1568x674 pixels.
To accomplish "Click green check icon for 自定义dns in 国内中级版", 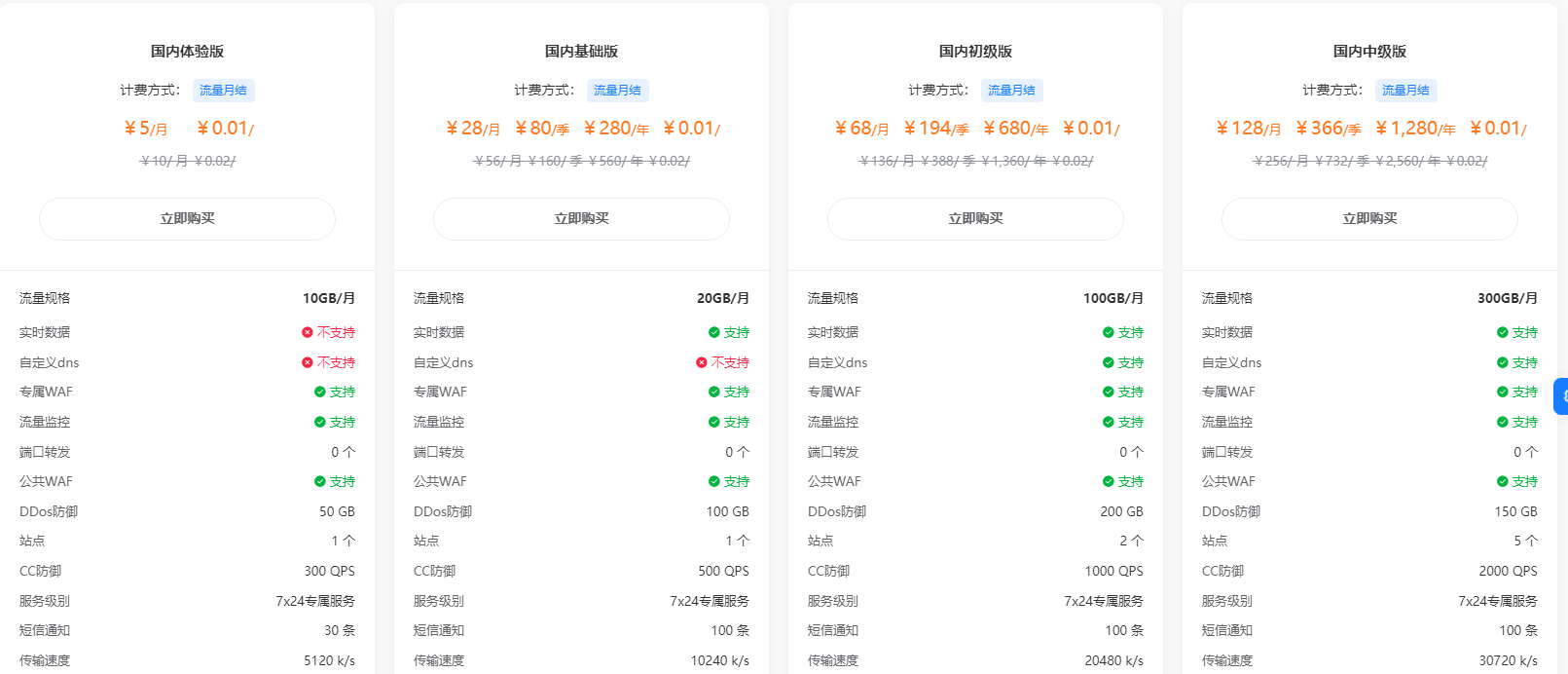I will tap(1503, 362).
